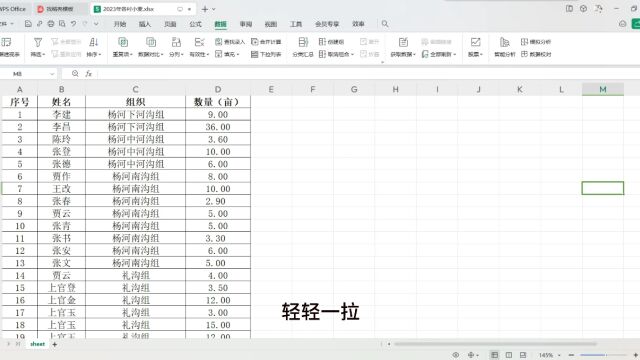Switch to the xlsx workbook document tab
Viewport: 640px width, 360px height.
(143, 9)
